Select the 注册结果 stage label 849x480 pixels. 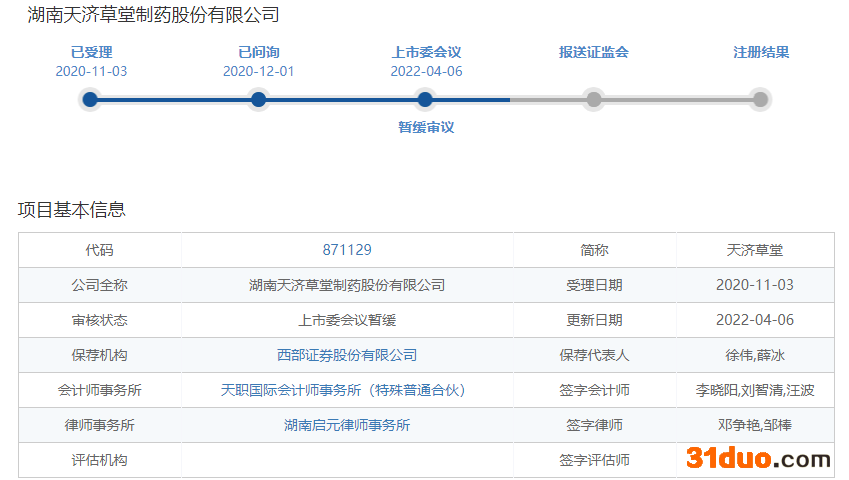(x=761, y=52)
